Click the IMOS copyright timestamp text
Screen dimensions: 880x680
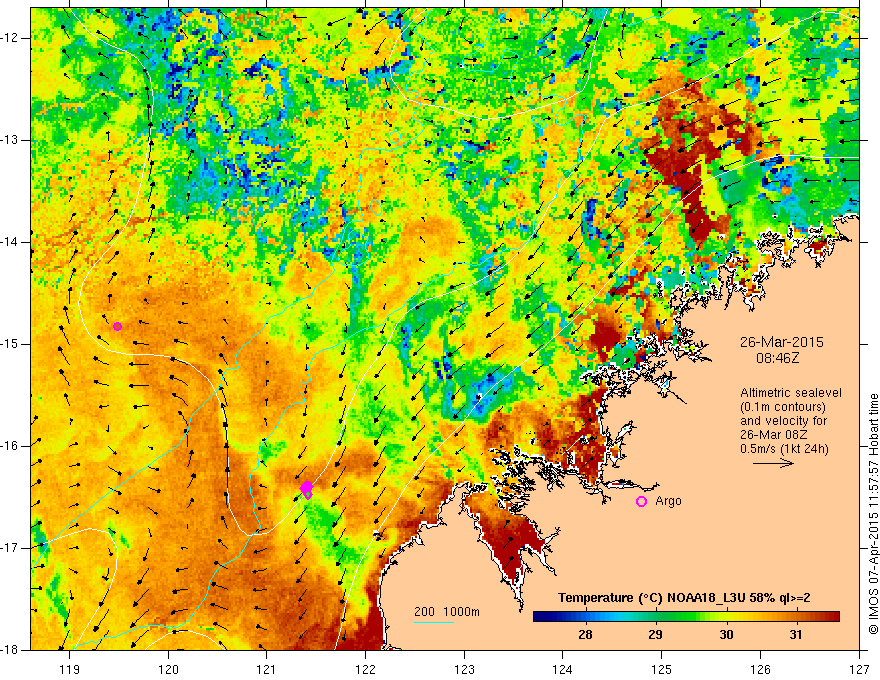tap(873, 514)
